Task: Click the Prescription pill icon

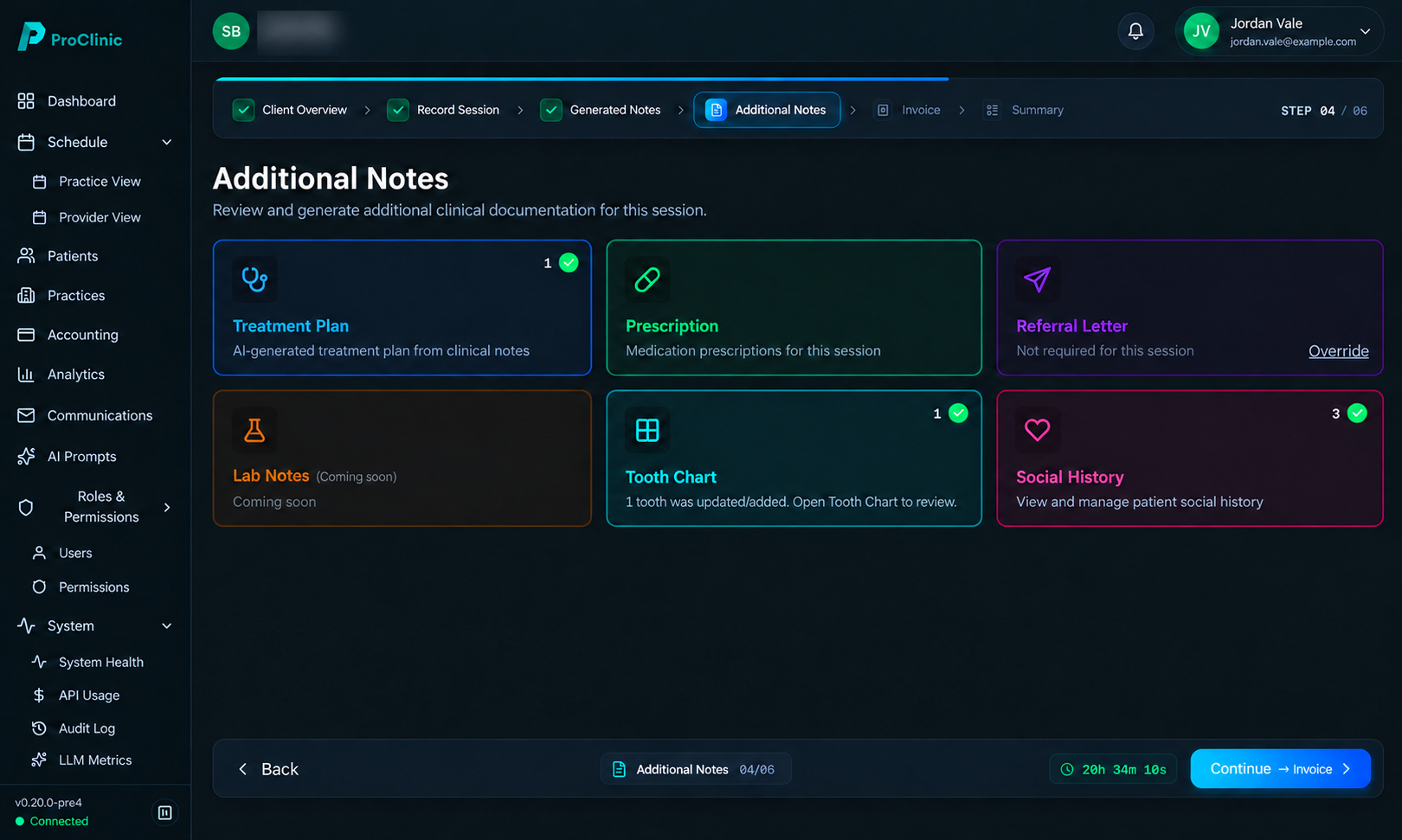Action: (x=647, y=279)
